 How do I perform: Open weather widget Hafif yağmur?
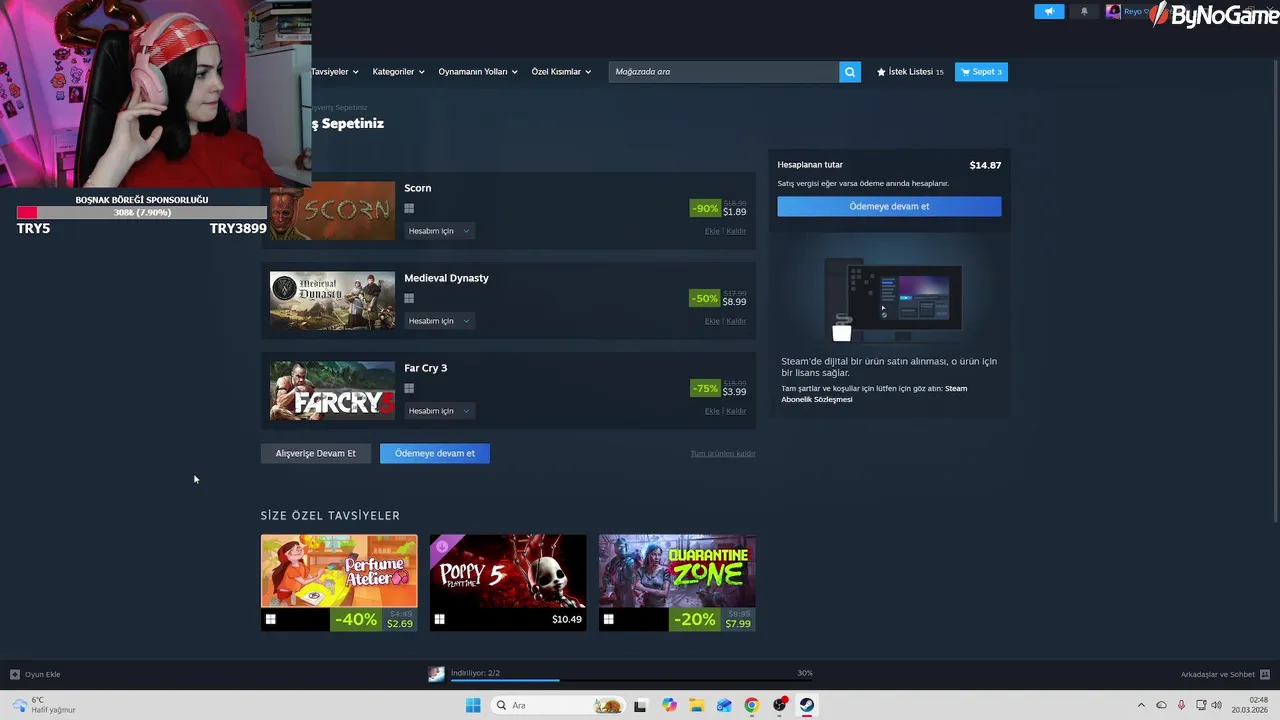(x=41, y=705)
